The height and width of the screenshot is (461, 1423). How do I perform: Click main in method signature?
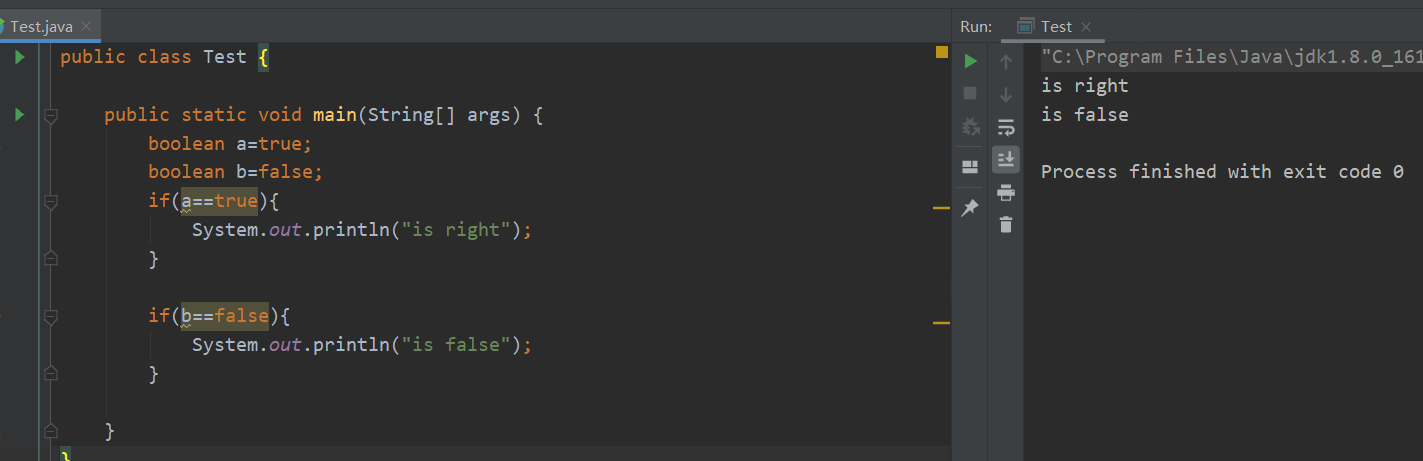click(335, 114)
